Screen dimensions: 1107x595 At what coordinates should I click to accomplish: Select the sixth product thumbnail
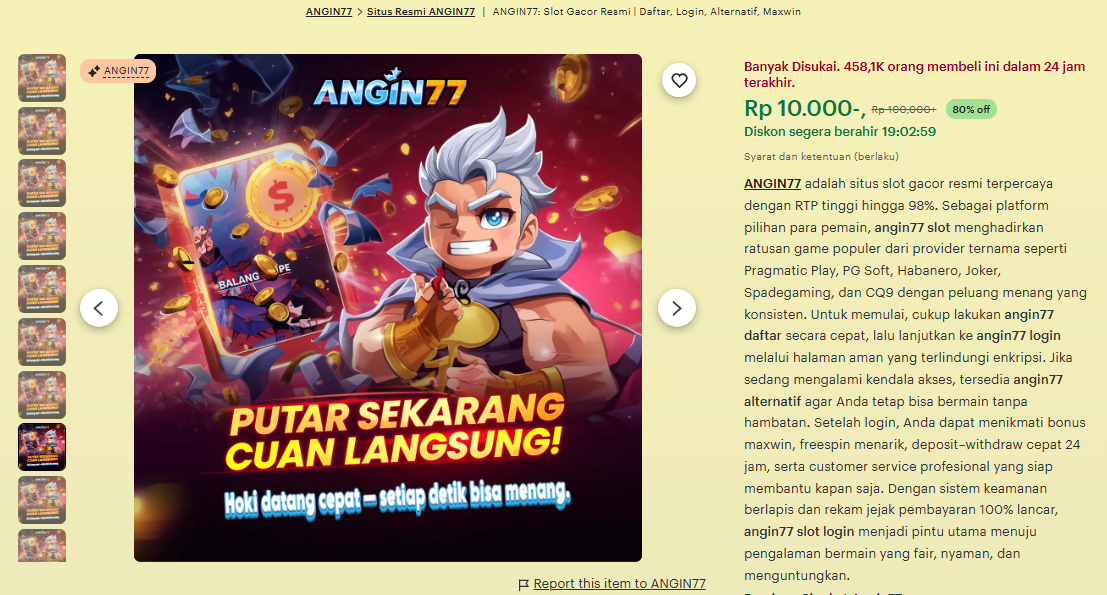[42, 342]
